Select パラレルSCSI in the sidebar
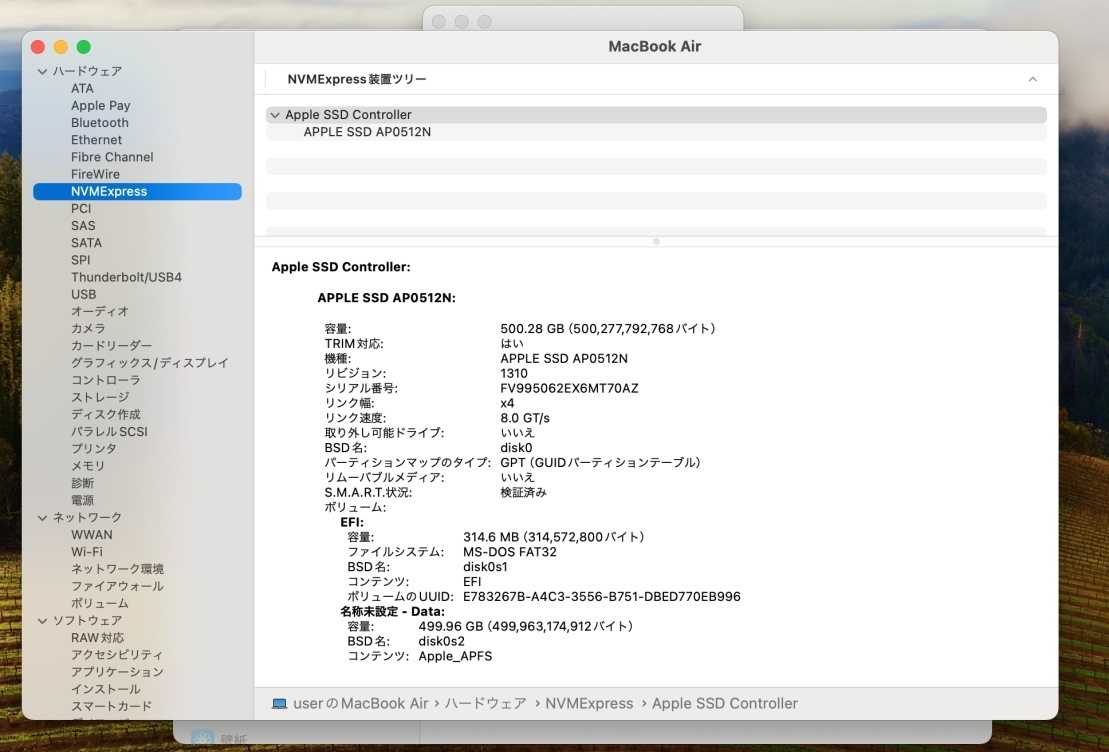The width and height of the screenshot is (1109, 752). [x=109, y=432]
